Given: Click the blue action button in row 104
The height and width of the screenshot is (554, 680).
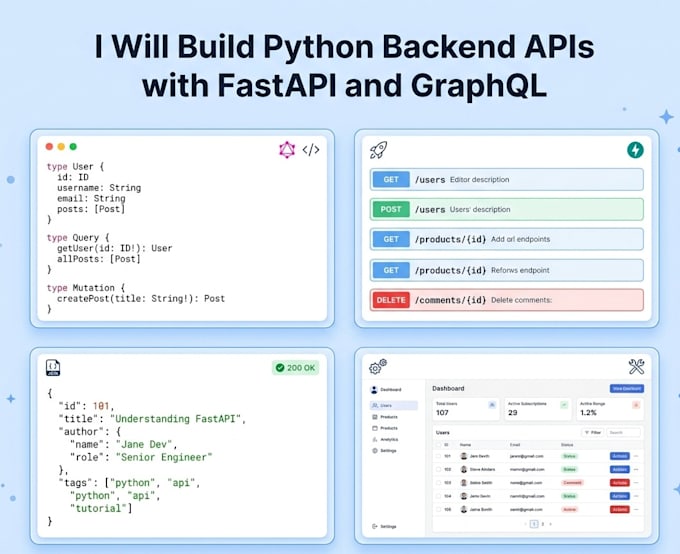Looking at the screenshot, I should click(x=620, y=496).
